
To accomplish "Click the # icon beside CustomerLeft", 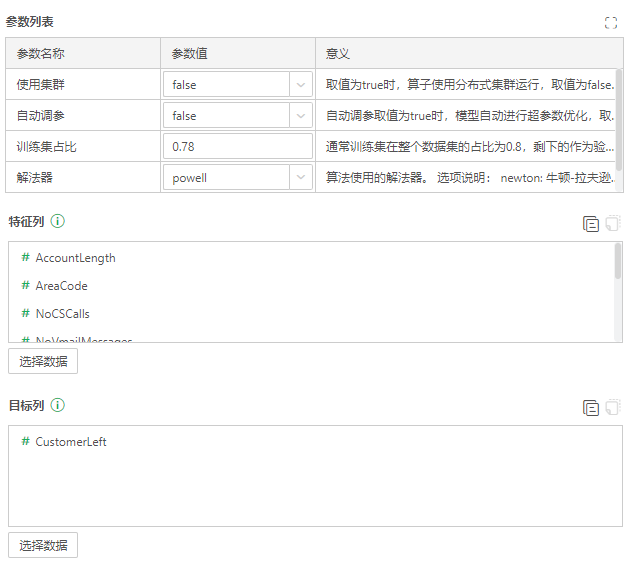I will 25,441.
